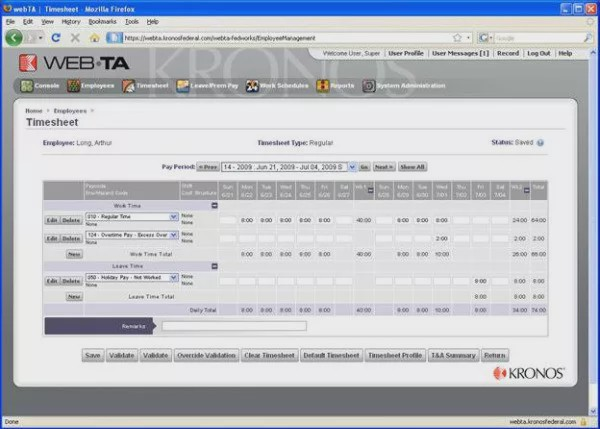Click the Override Validation button
The image size is (600, 429).
(x=206, y=356)
